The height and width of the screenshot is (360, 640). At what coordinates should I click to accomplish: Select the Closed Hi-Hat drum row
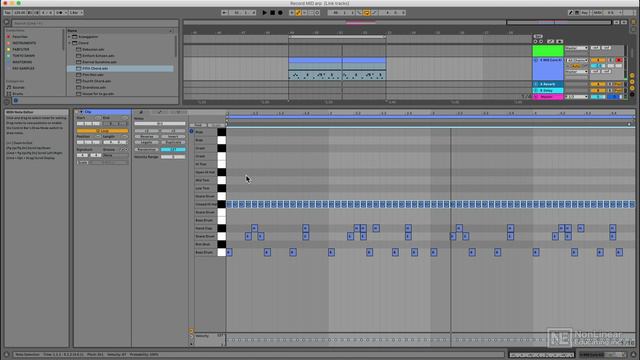click(206, 204)
